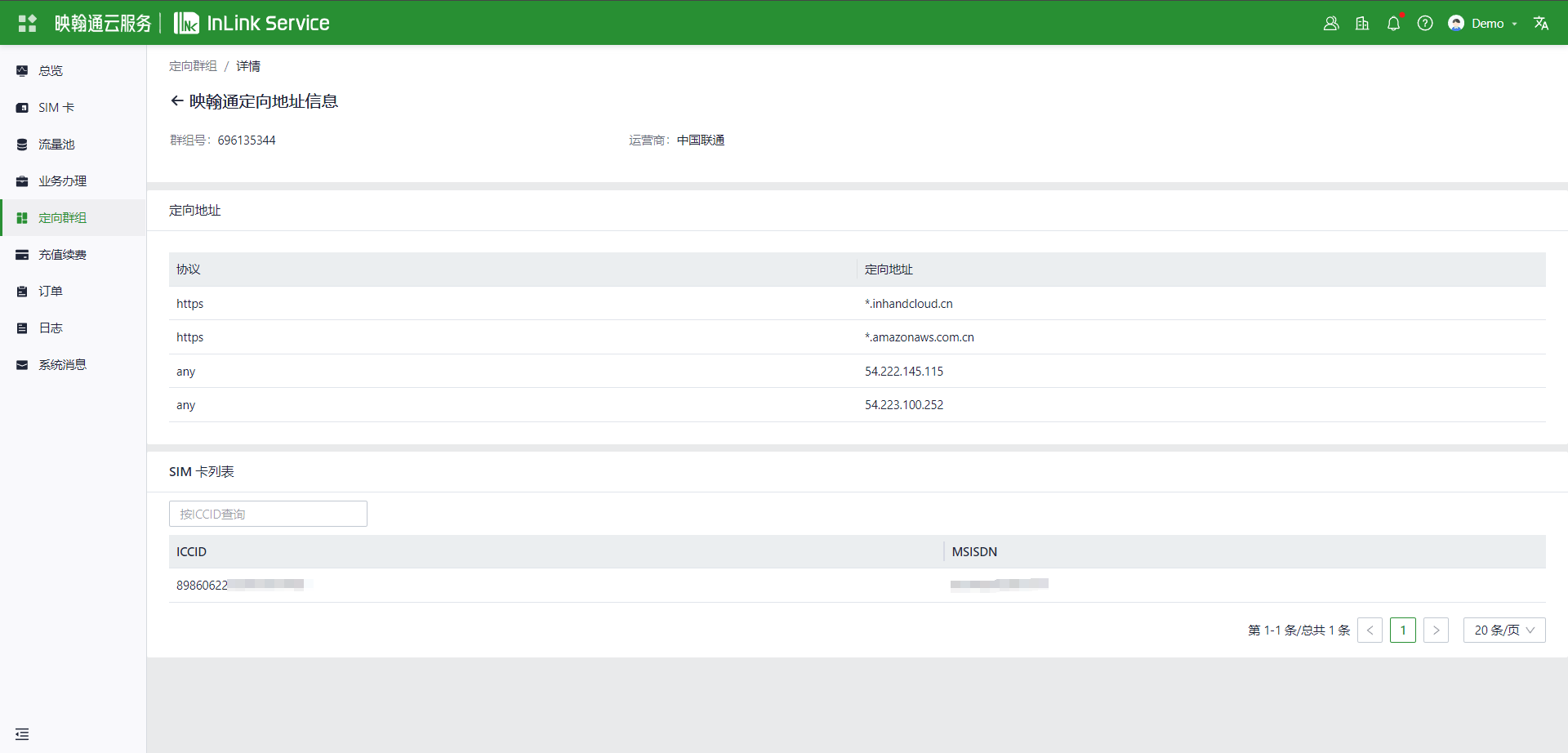Image resolution: width=1568 pixels, height=753 pixels.
Task: Select address *.amazonaws.com.cn
Action: [x=920, y=337]
